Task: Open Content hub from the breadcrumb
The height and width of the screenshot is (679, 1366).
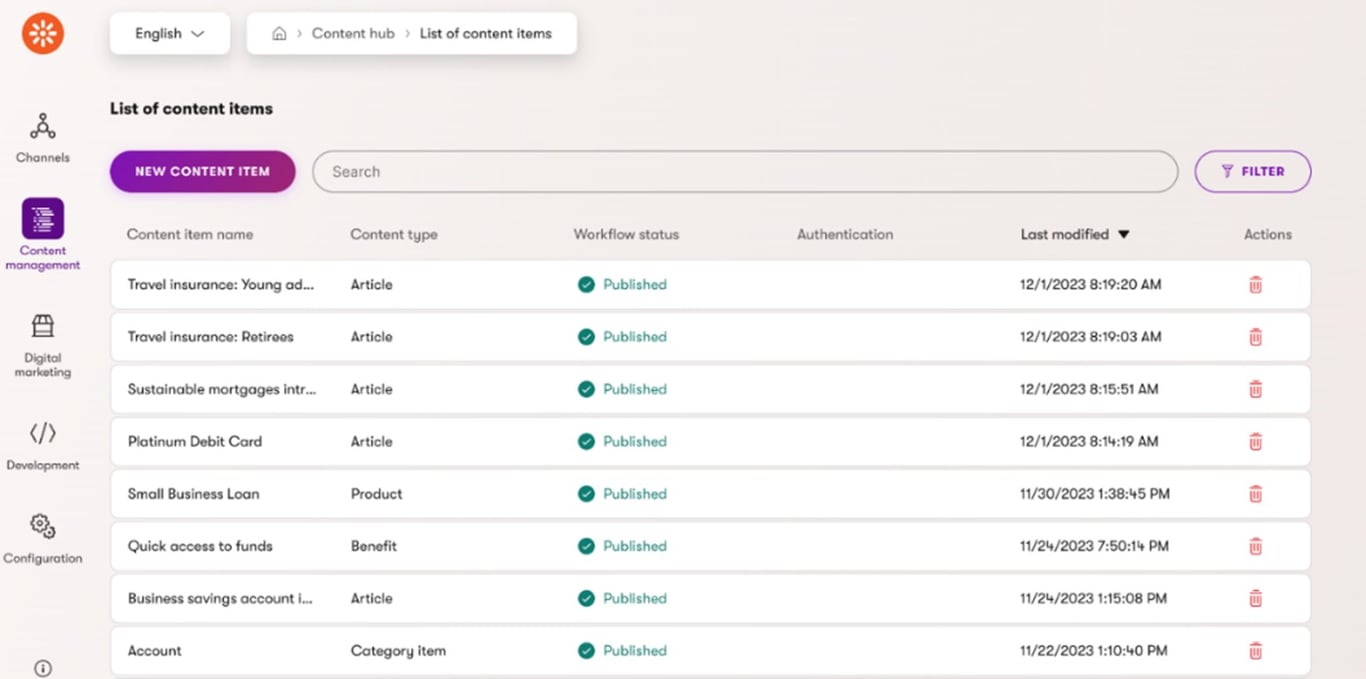Action: point(353,33)
